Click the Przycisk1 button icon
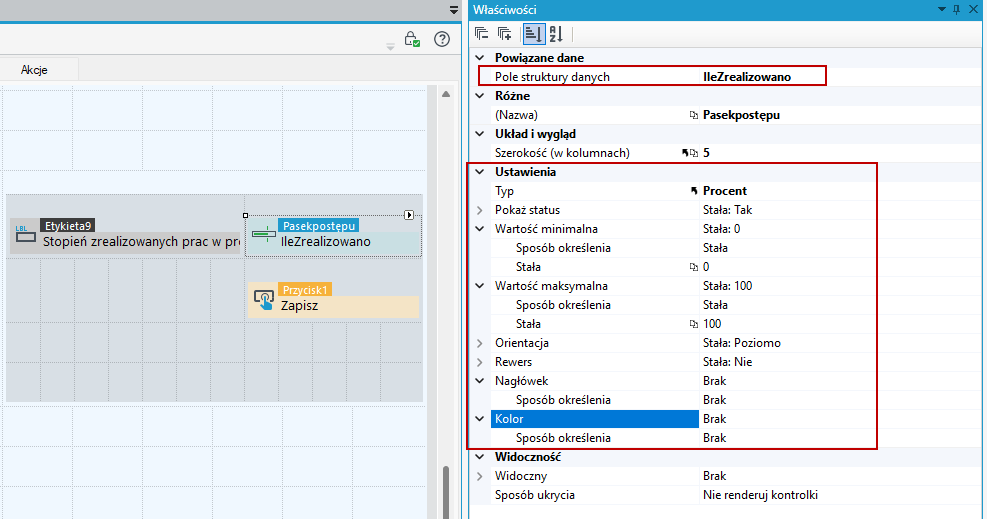 point(264,300)
